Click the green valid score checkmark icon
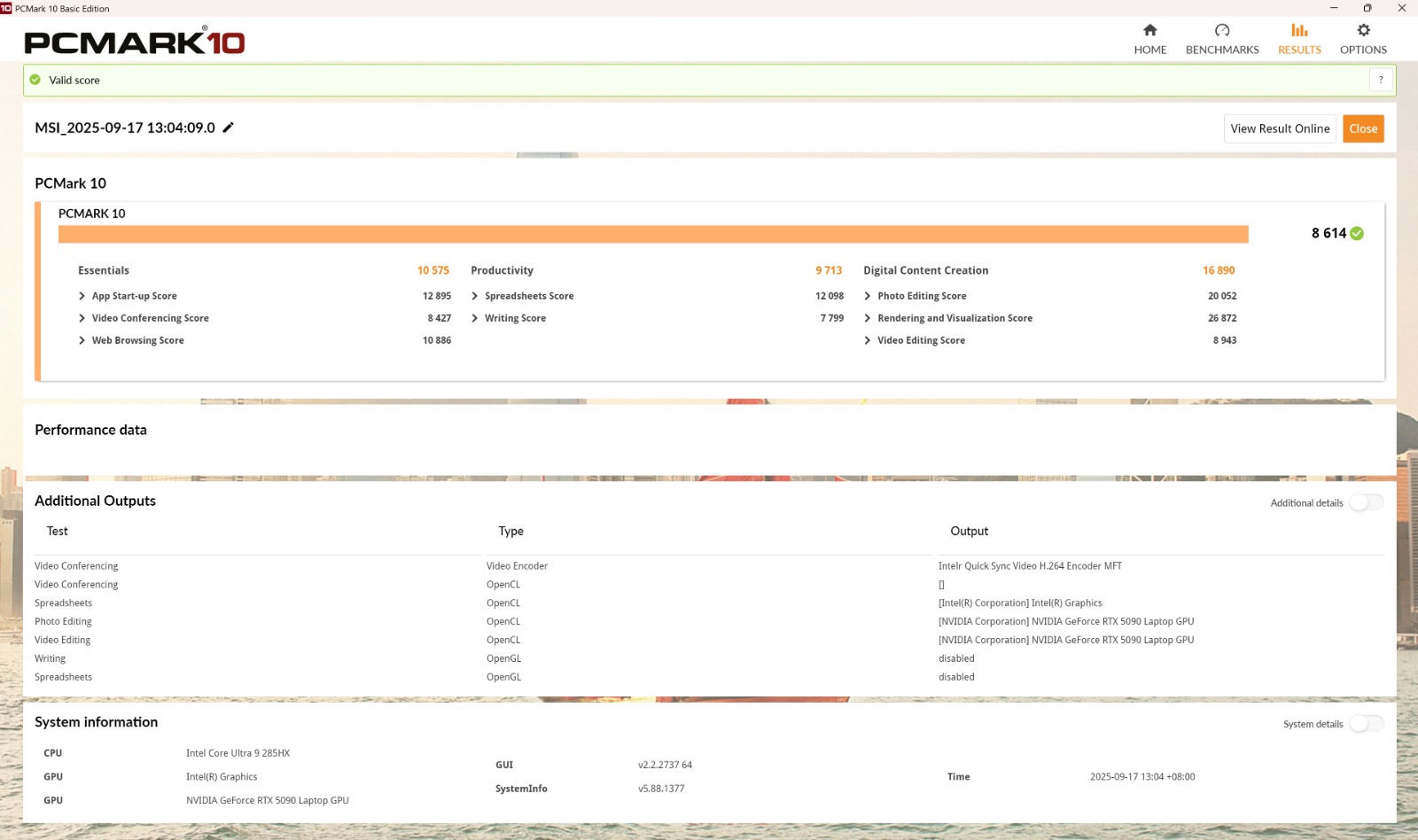The width and height of the screenshot is (1418, 840). point(35,80)
